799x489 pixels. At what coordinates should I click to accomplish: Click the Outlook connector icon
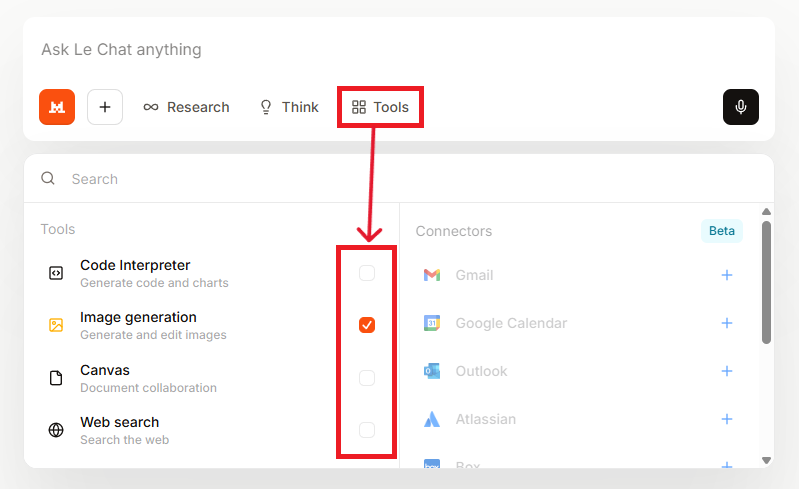432,371
